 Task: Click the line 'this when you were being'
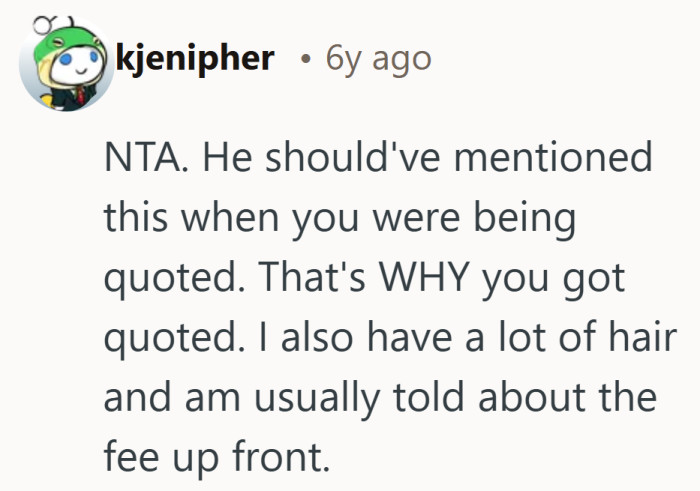coord(340,219)
